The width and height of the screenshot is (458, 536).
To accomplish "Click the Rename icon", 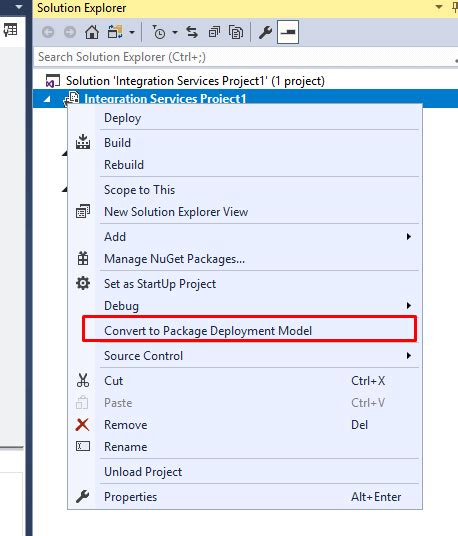I will click(x=83, y=446).
